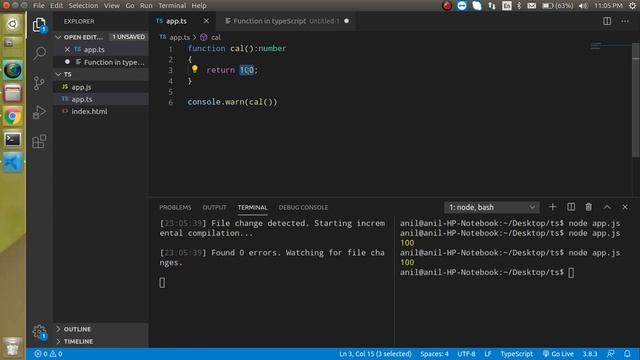640x360 pixels.
Task: Open notifications bell in status bar
Action: click(x=627, y=354)
